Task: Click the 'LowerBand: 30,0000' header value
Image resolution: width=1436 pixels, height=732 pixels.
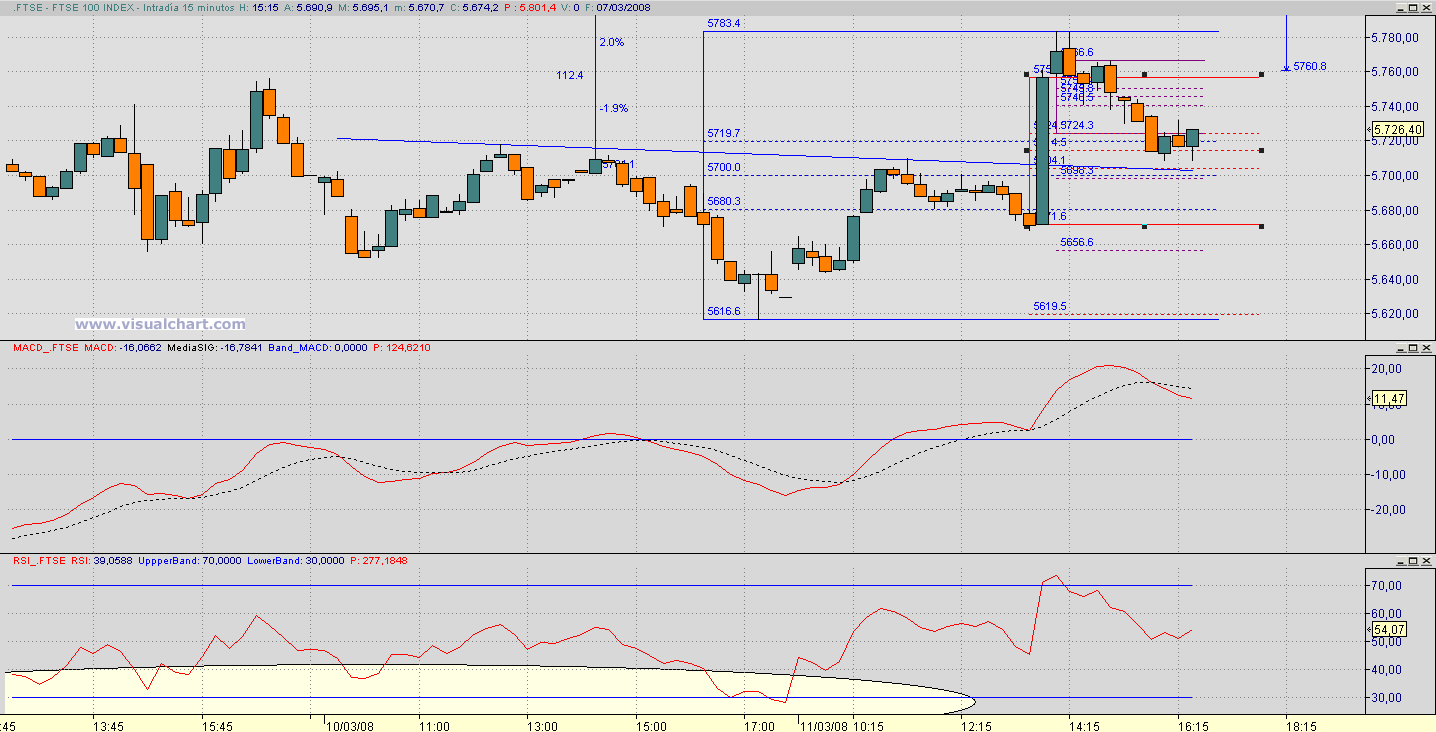Action: click(298, 561)
